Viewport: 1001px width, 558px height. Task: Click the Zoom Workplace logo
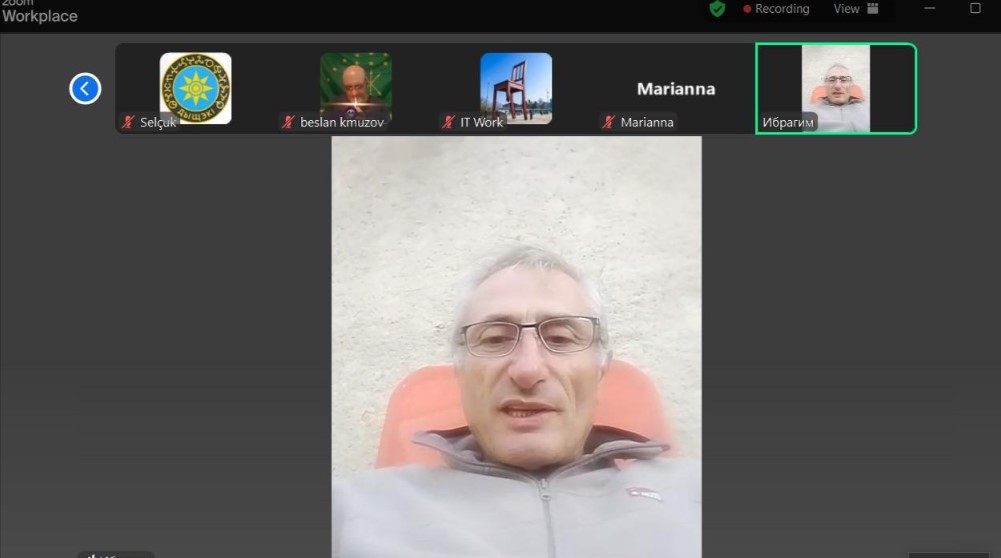(x=40, y=12)
